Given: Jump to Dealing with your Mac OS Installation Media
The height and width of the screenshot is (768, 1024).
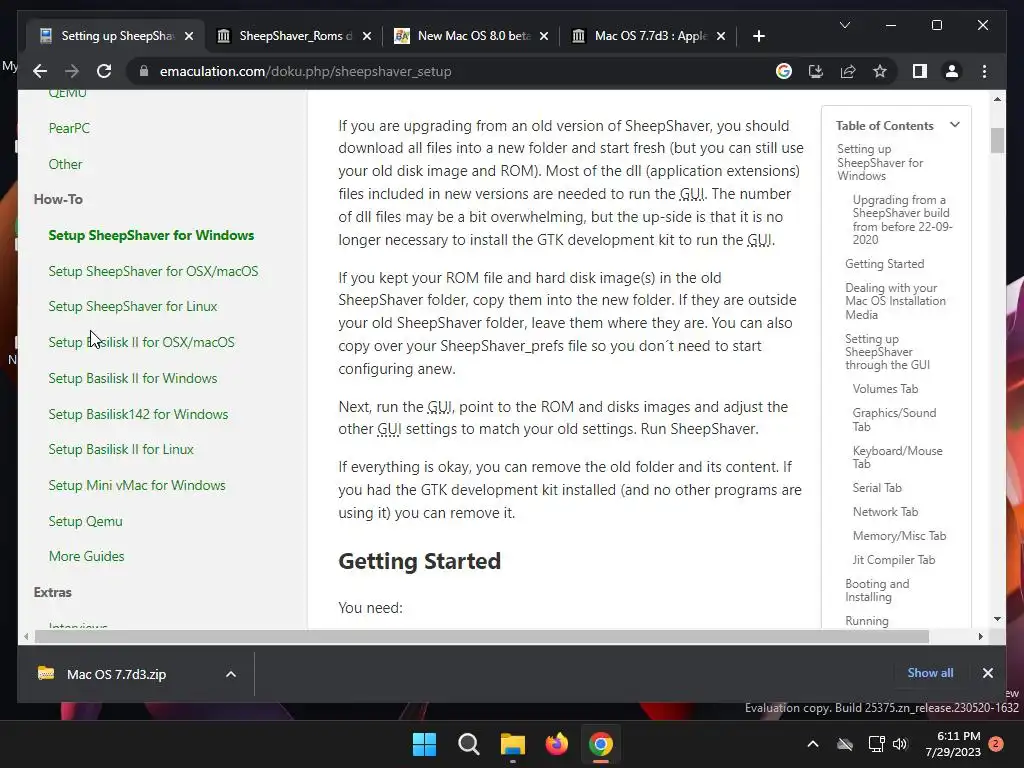Looking at the screenshot, I should pyautogui.click(x=895, y=301).
